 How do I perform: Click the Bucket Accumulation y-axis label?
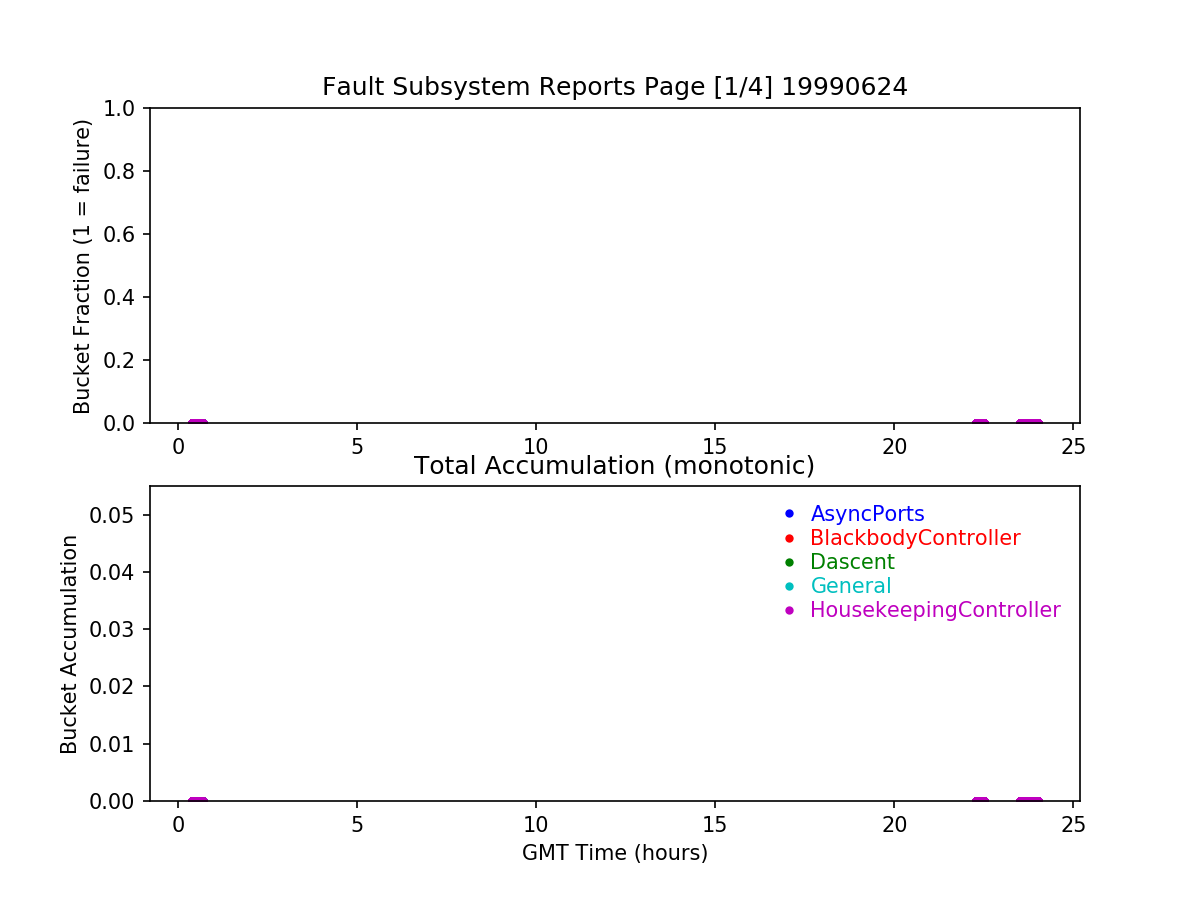(69, 644)
